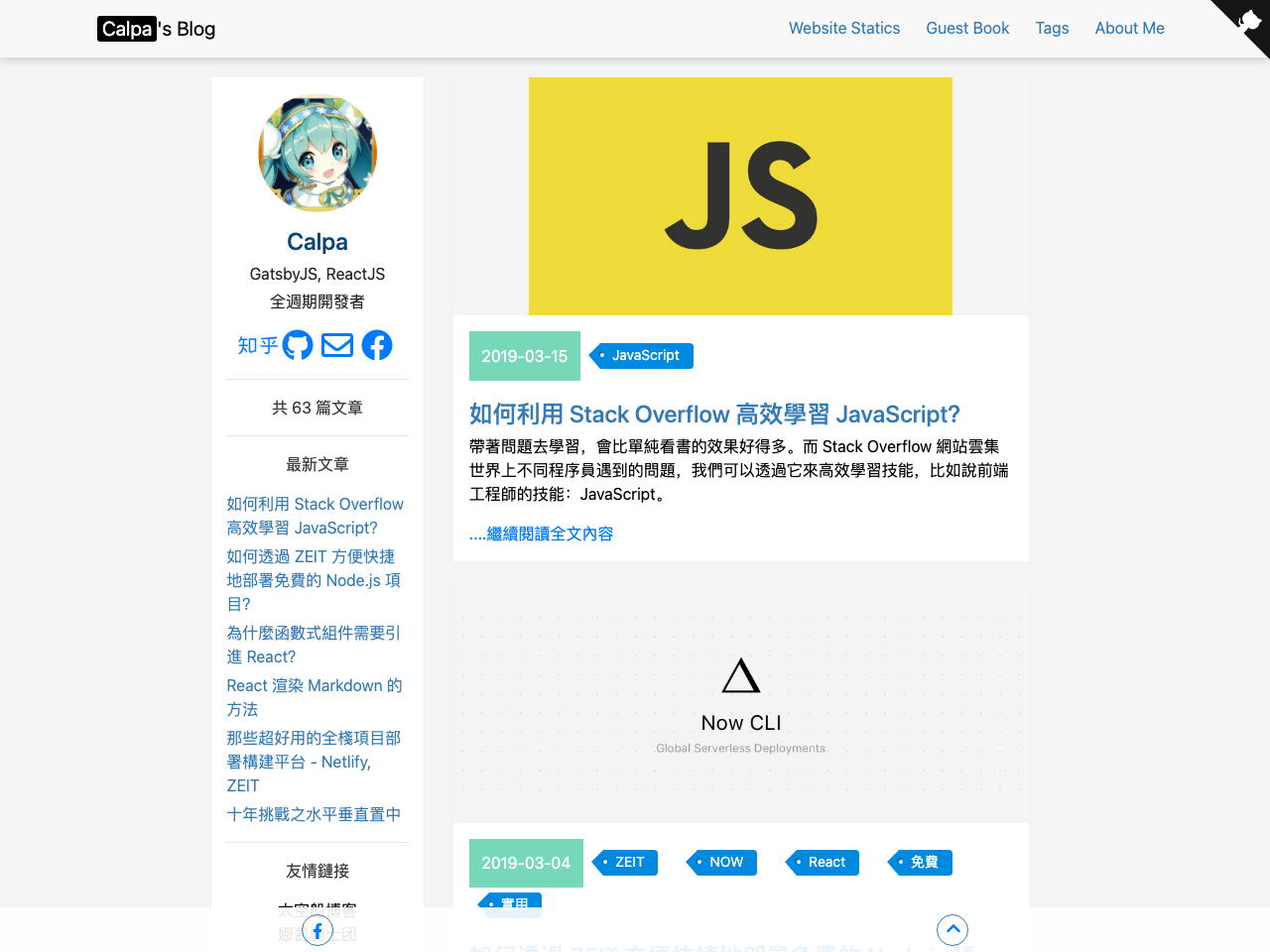Open ....繼續閱讀全文內容 to read full article
Viewport: 1270px width, 952px height.
[541, 533]
